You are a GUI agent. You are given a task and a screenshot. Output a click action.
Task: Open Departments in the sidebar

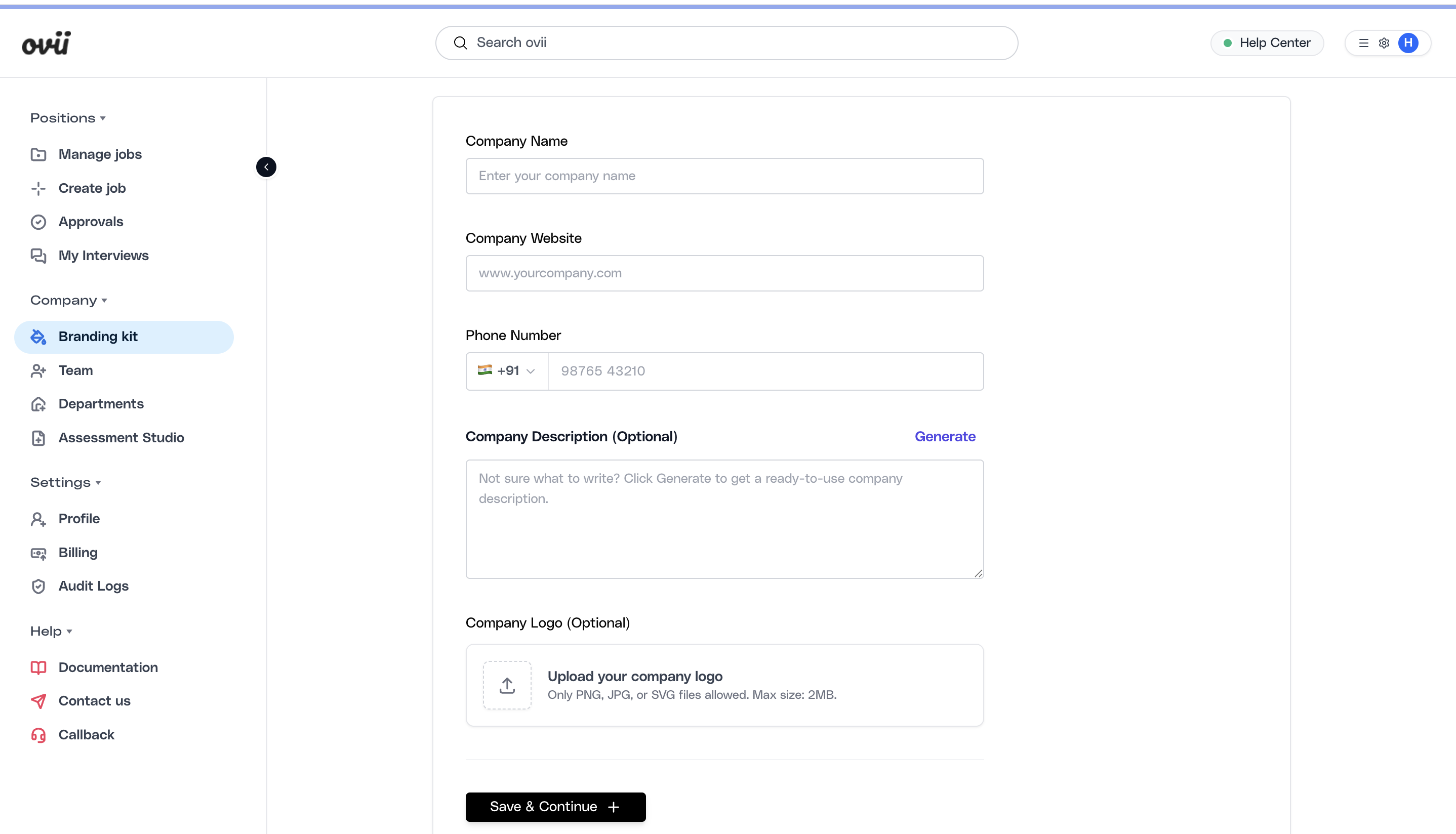(101, 404)
